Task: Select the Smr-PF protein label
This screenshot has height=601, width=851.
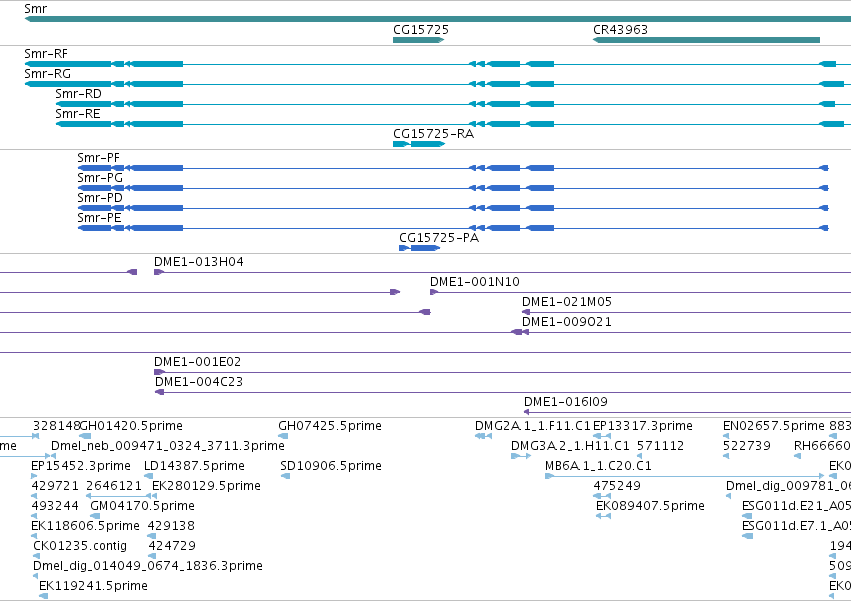Action: click(x=98, y=158)
